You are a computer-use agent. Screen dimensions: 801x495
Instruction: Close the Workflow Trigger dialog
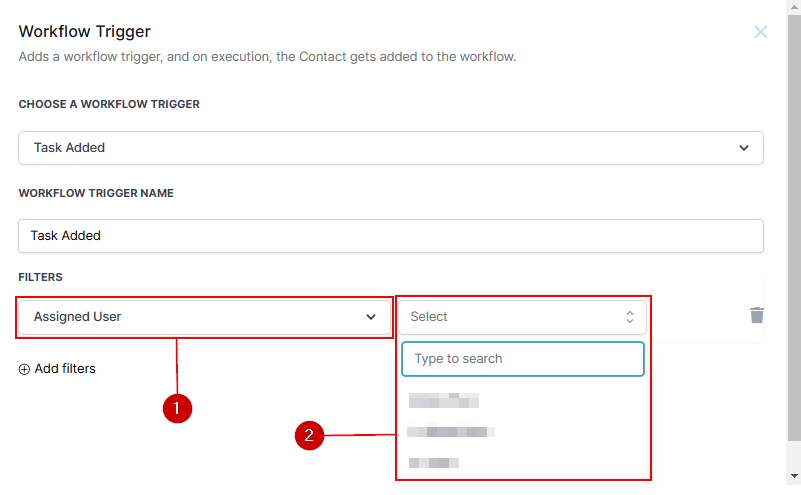pos(760,32)
